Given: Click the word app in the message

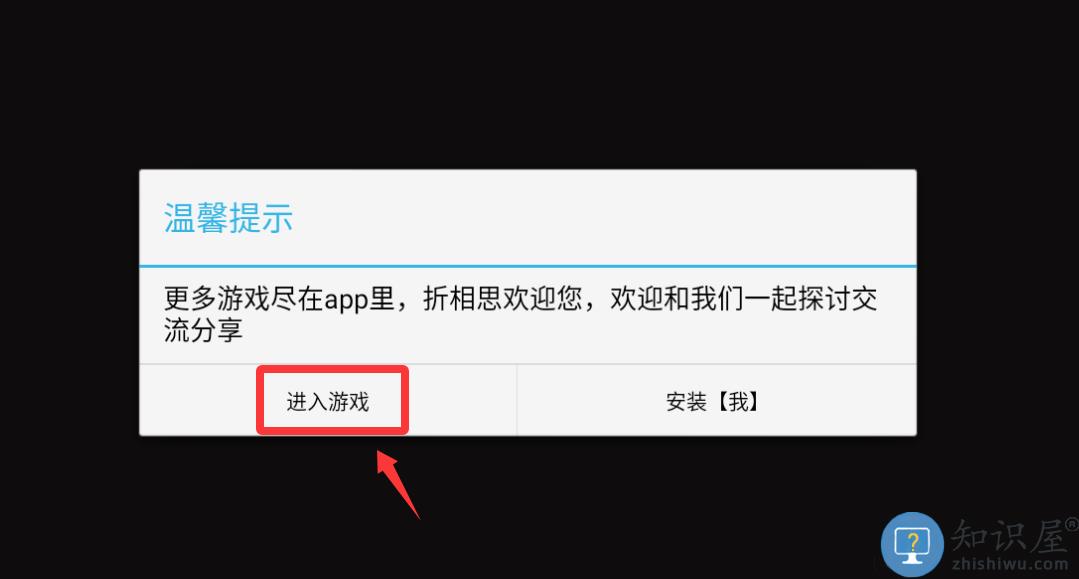Looking at the screenshot, I should point(346,301).
